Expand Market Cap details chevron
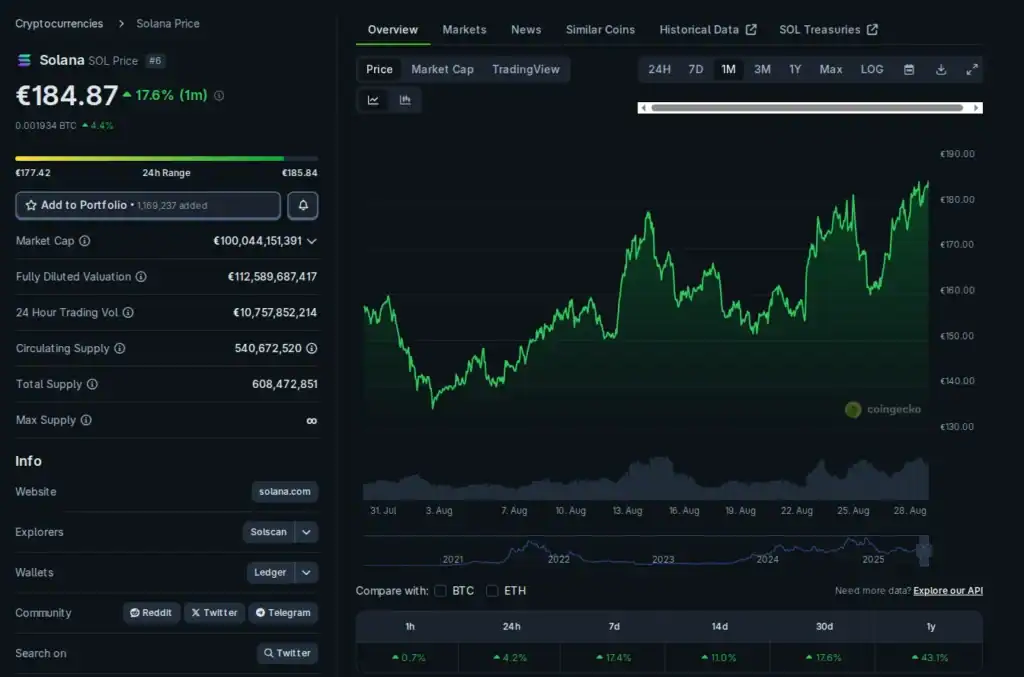Image resolution: width=1024 pixels, height=677 pixels. 312,242
